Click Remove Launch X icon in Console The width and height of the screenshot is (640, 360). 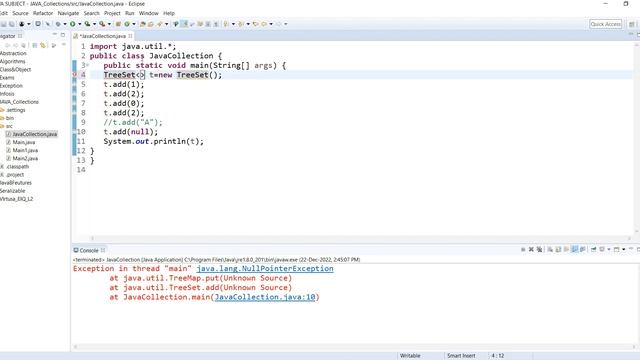coord(531,249)
